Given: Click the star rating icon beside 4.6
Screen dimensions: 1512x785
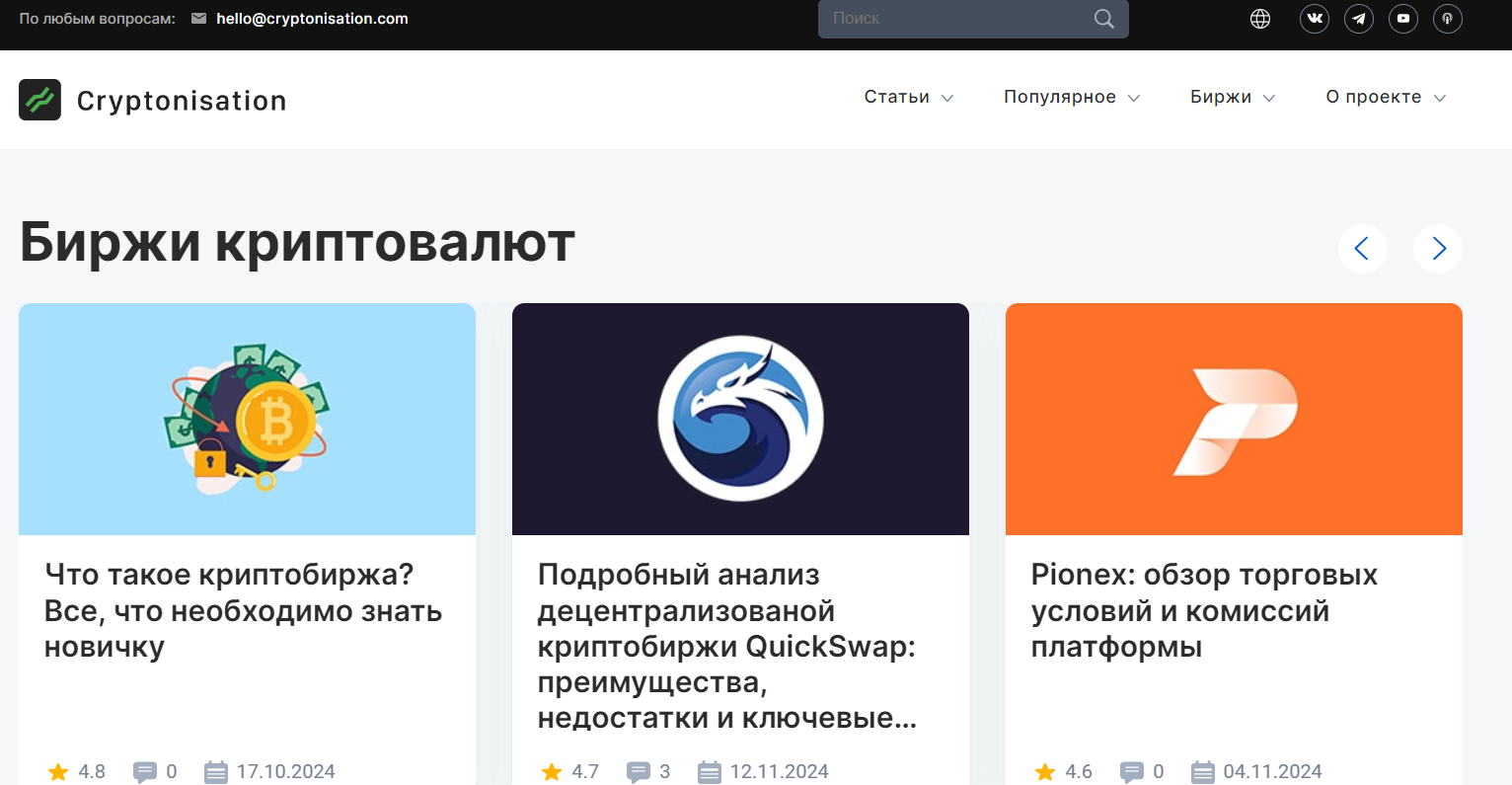Looking at the screenshot, I should [x=1045, y=772].
